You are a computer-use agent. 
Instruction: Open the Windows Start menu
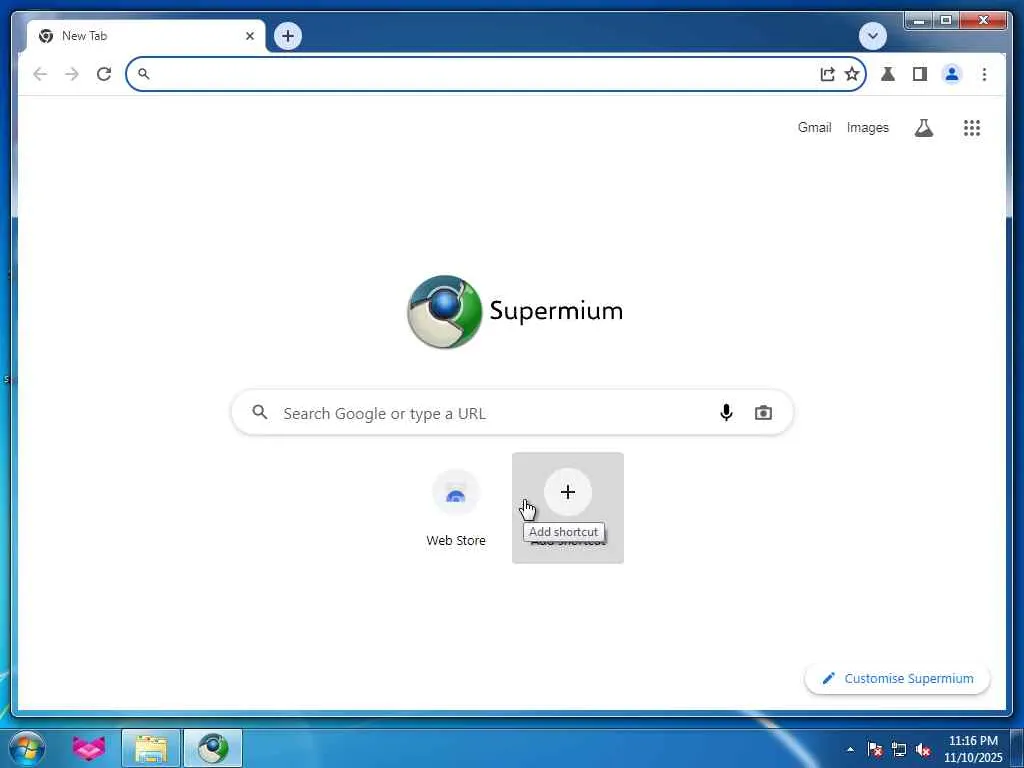[27, 748]
